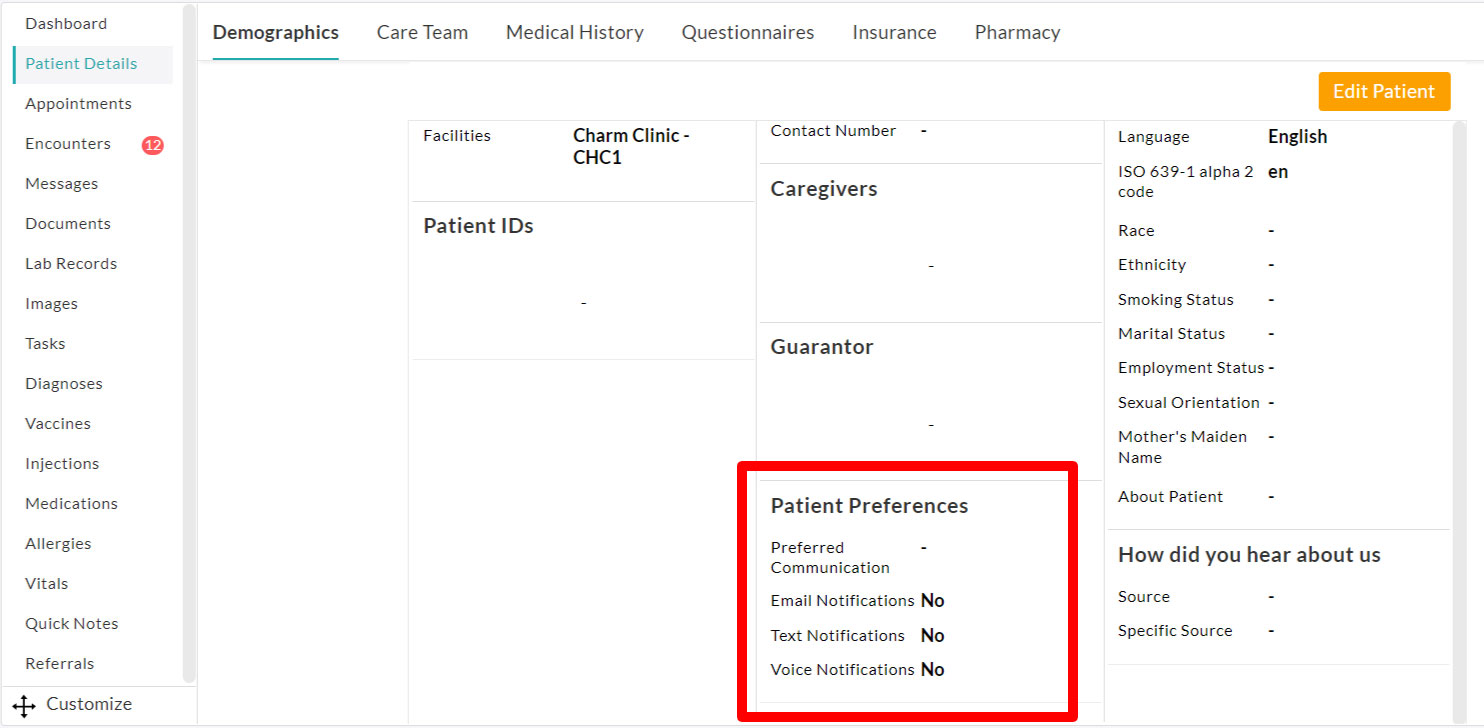The image size is (1484, 728).
Task: Click the Customize move-arrows icon
Action: (24, 705)
